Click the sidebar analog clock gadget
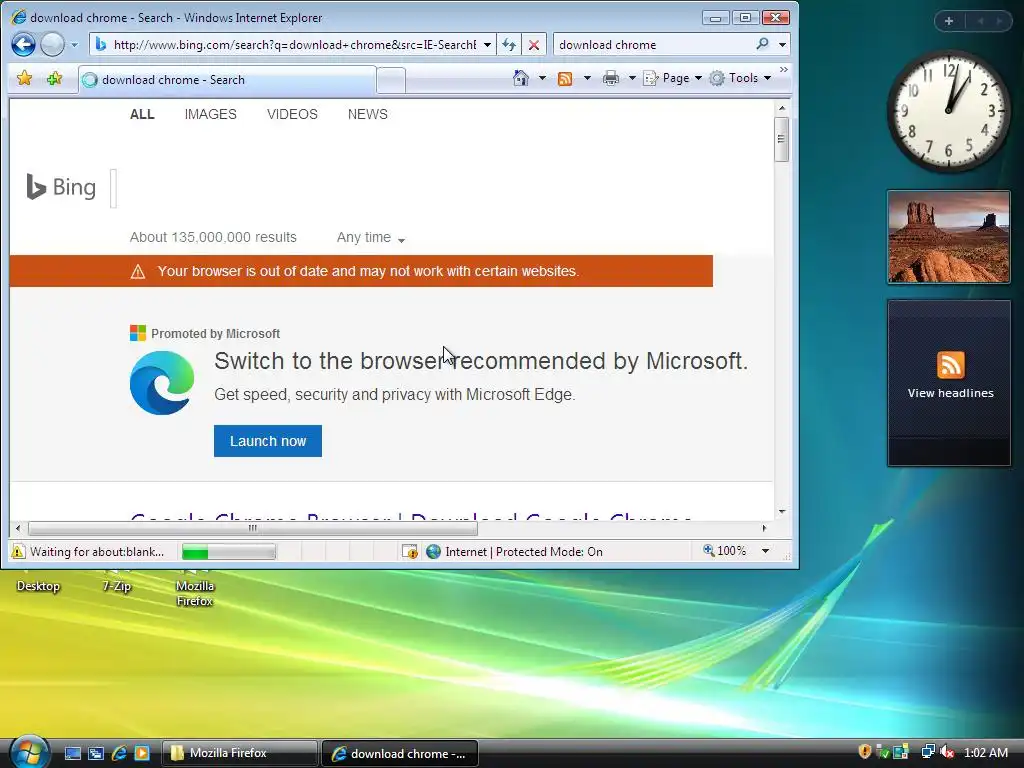This screenshot has width=1024, height=768. pos(948,112)
